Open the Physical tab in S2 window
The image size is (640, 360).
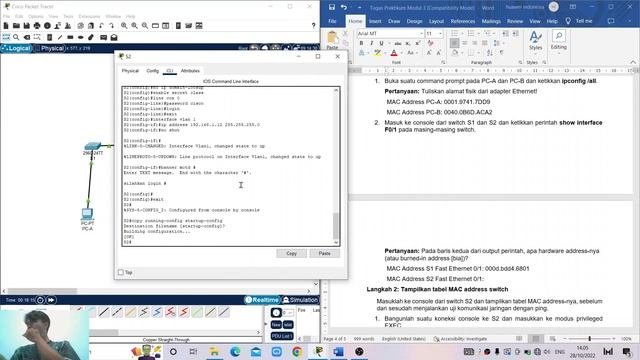tap(130, 71)
